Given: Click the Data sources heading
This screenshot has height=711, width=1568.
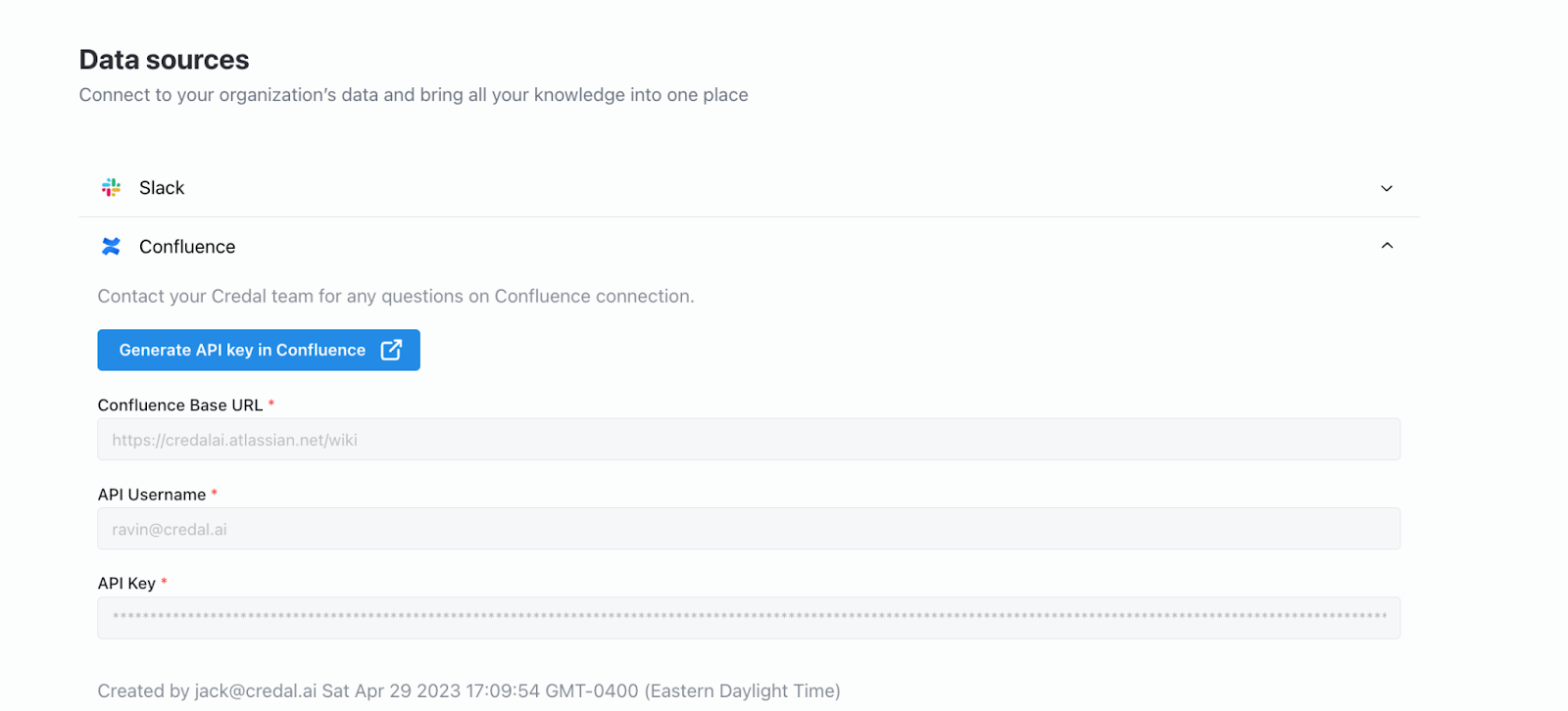Looking at the screenshot, I should click(165, 60).
